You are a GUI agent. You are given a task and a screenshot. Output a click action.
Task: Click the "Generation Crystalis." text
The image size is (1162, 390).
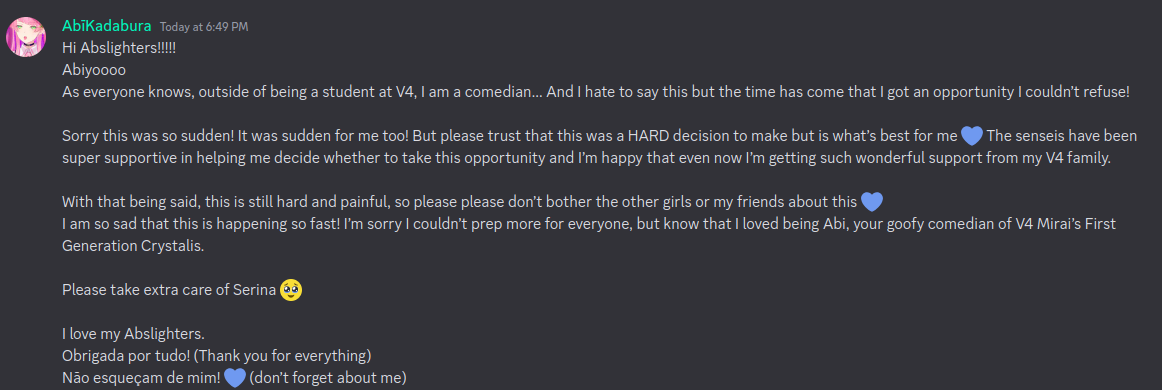[x=133, y=246]
